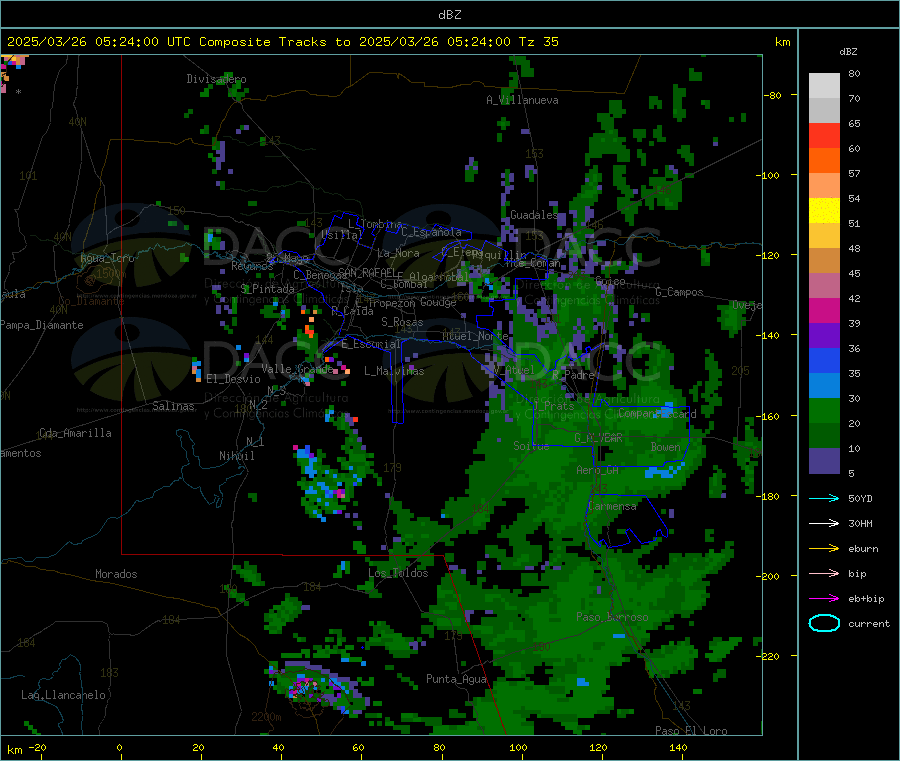900x761 pixels.
Task: Click the bip pink arrow legend icon
Action: [x=824, y=573]
